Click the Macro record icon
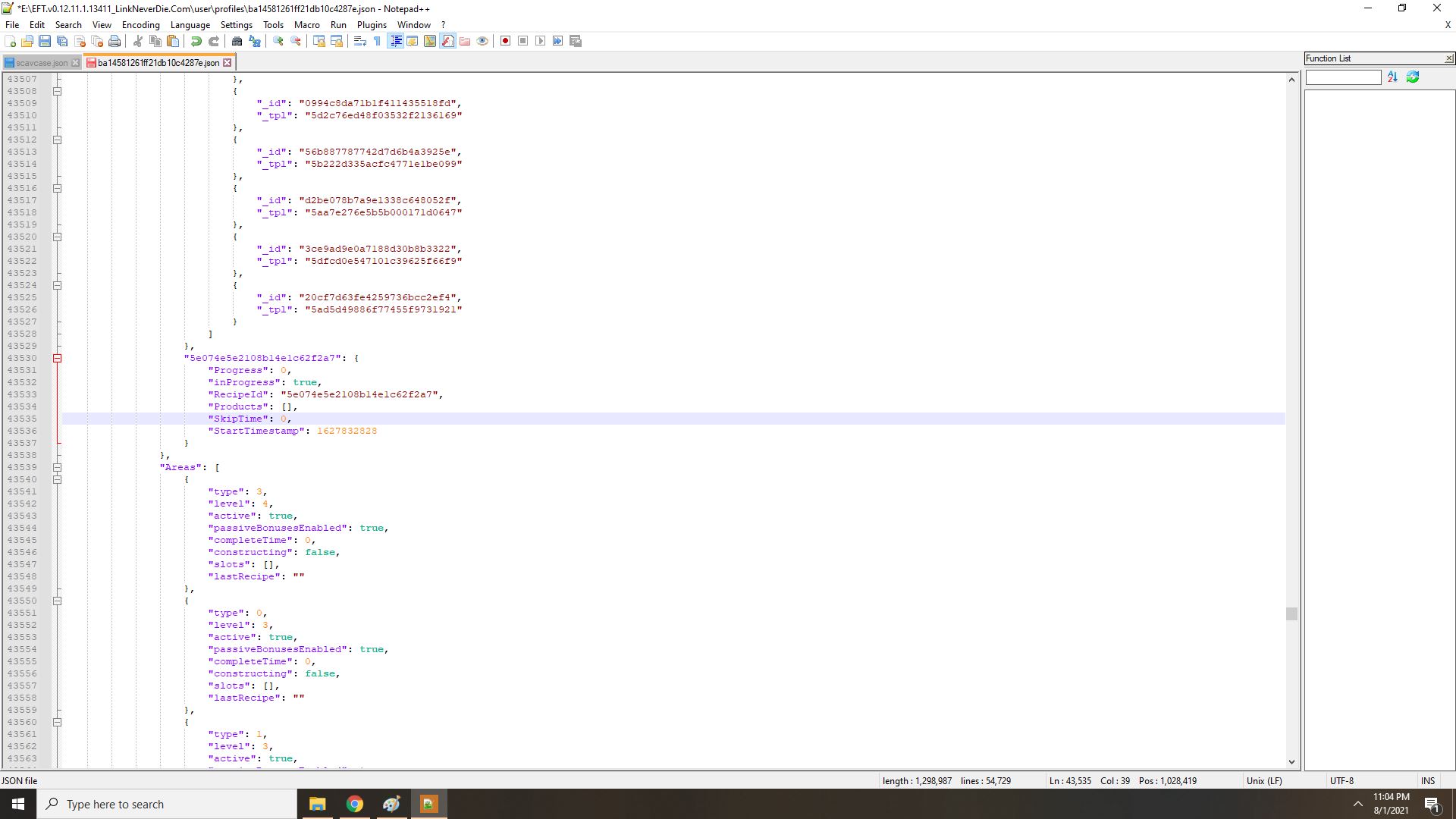This screenshot has width=1456, height=819. click(x=504, y=41)
